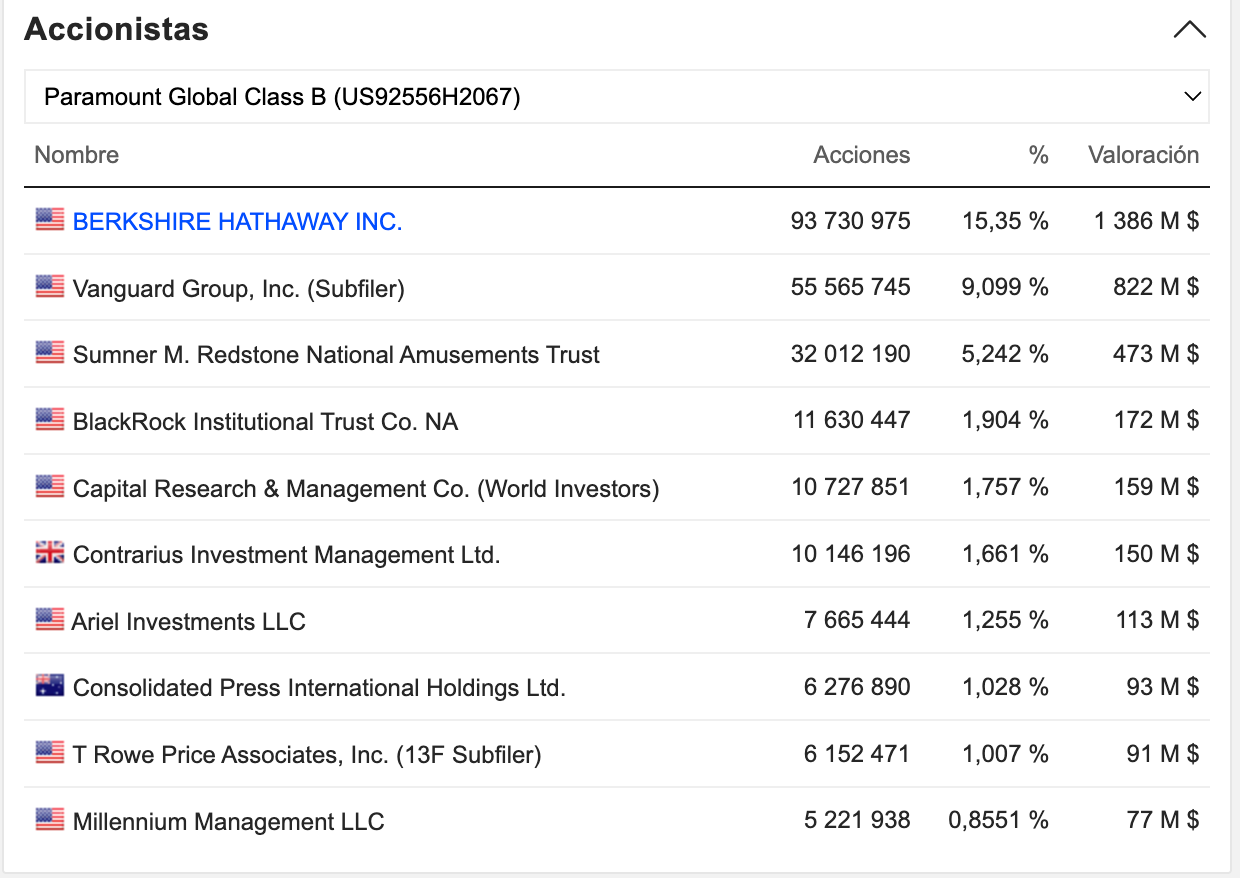This screenshot has height=878, width=1240.
Task: Click valuation 159 M $
Action: pyautogui.click(x=1156, y=487)
